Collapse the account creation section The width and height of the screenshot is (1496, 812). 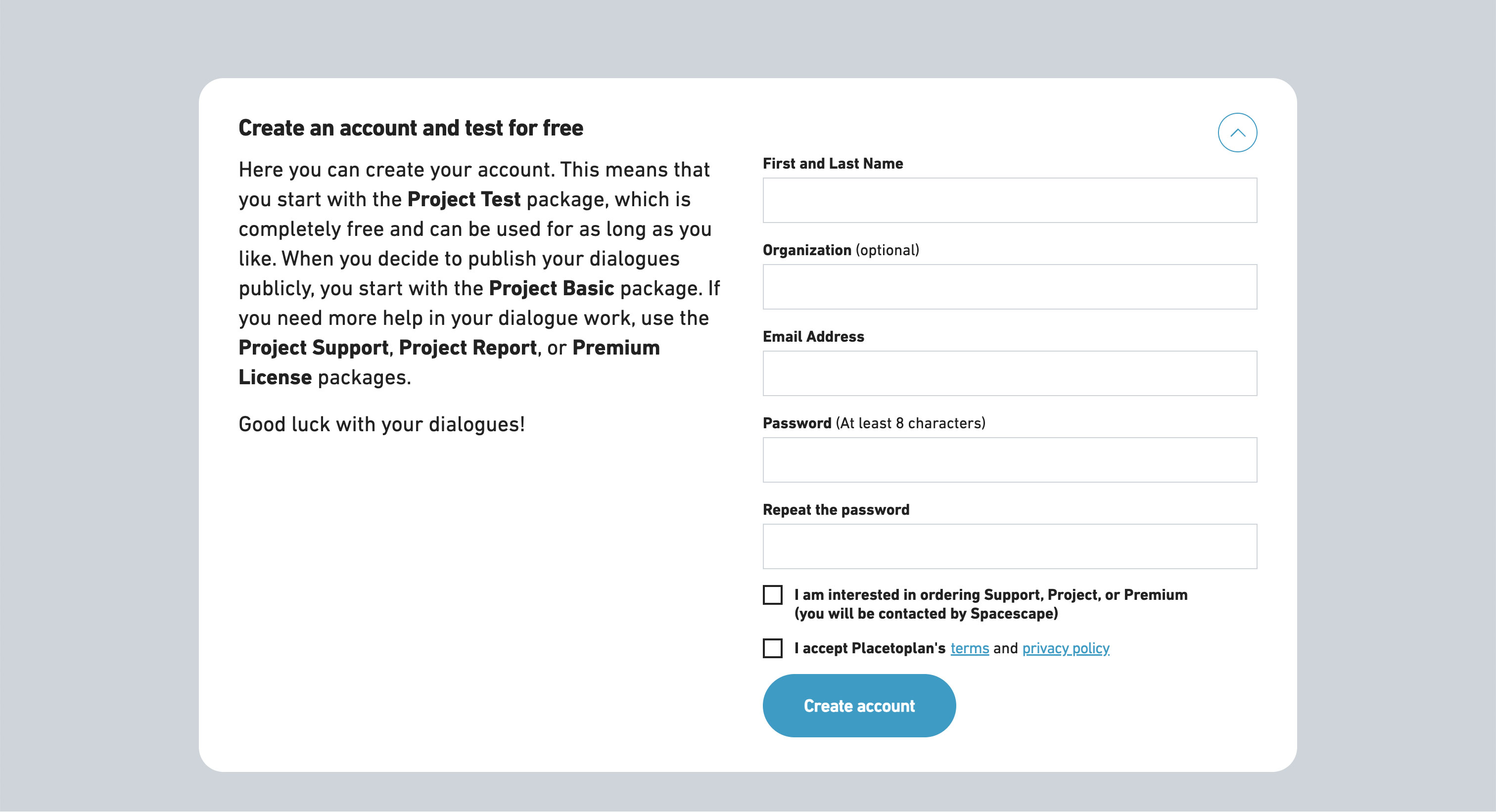[x=1238, y=133]
